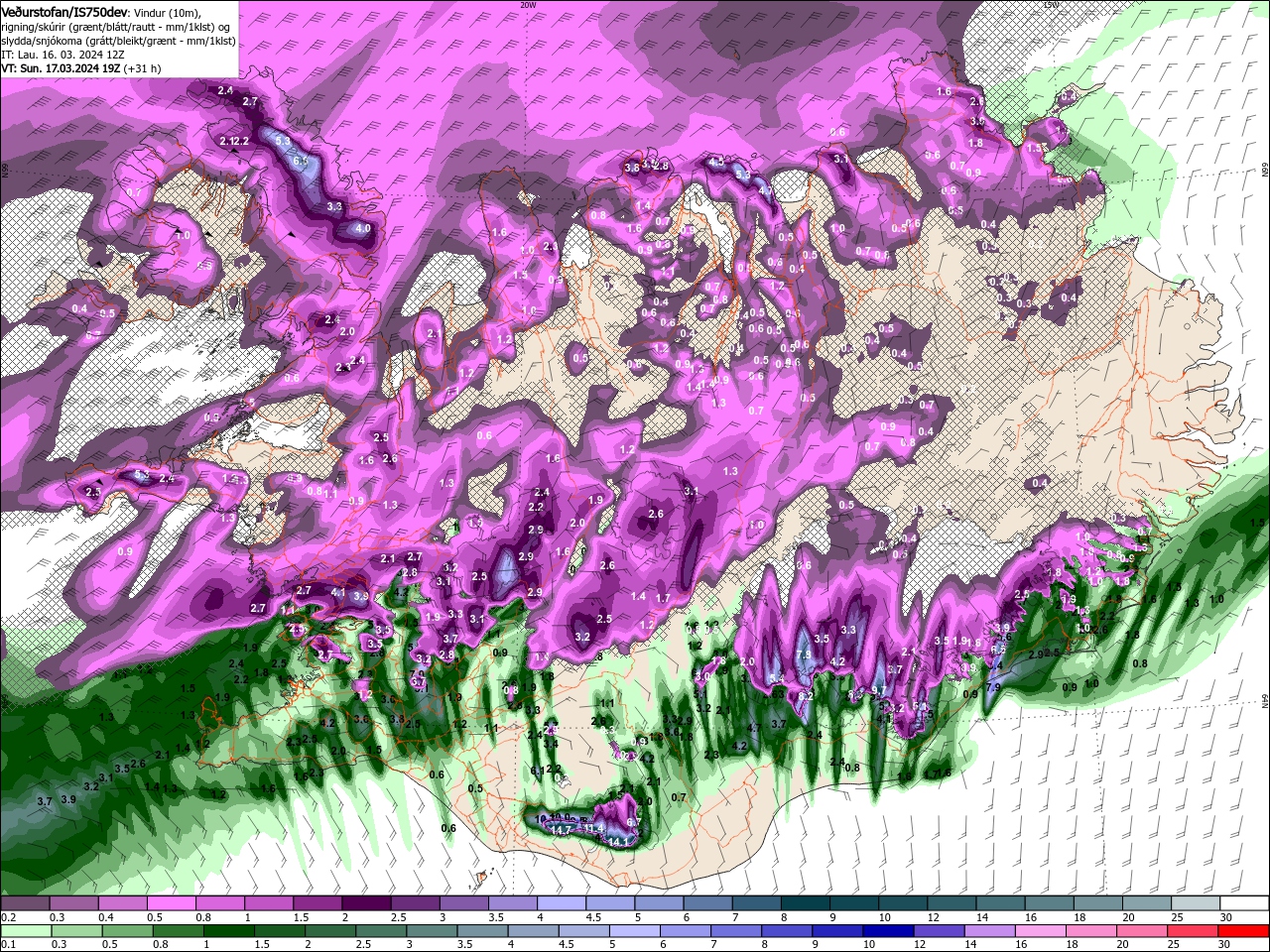Click the upper legend swatch starting at 3.5
1270x952 pixels.
click(x=511, y=903)
